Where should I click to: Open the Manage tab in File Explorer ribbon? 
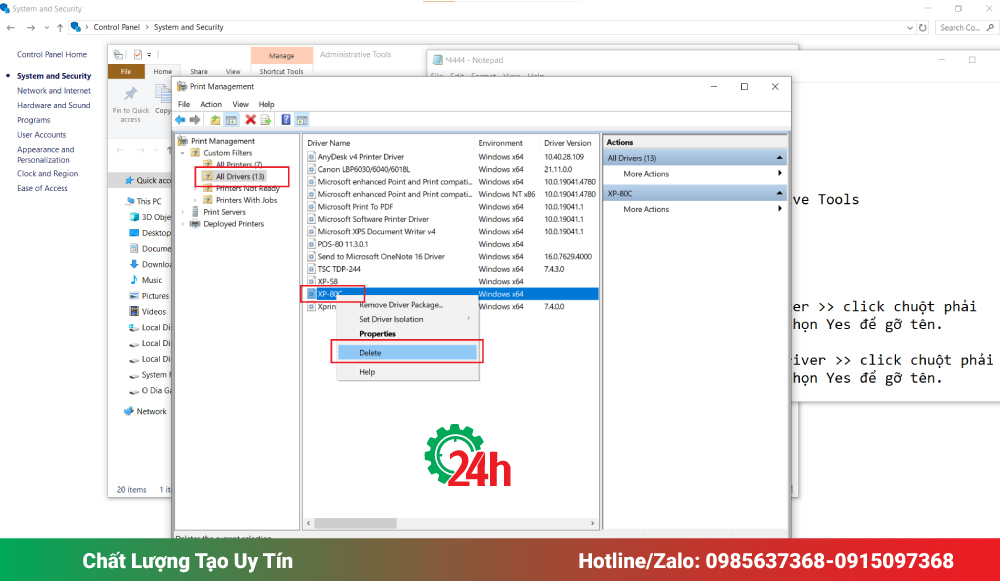(281, 55)
